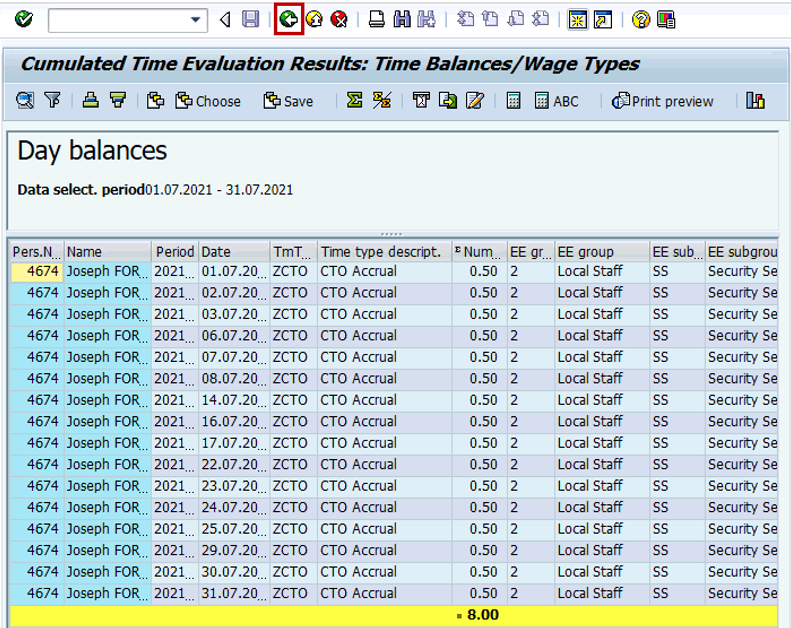This screenshot has height=628, width=791.
Task: Click the Sort Ascending icon
Action: [x=91, y=100]
